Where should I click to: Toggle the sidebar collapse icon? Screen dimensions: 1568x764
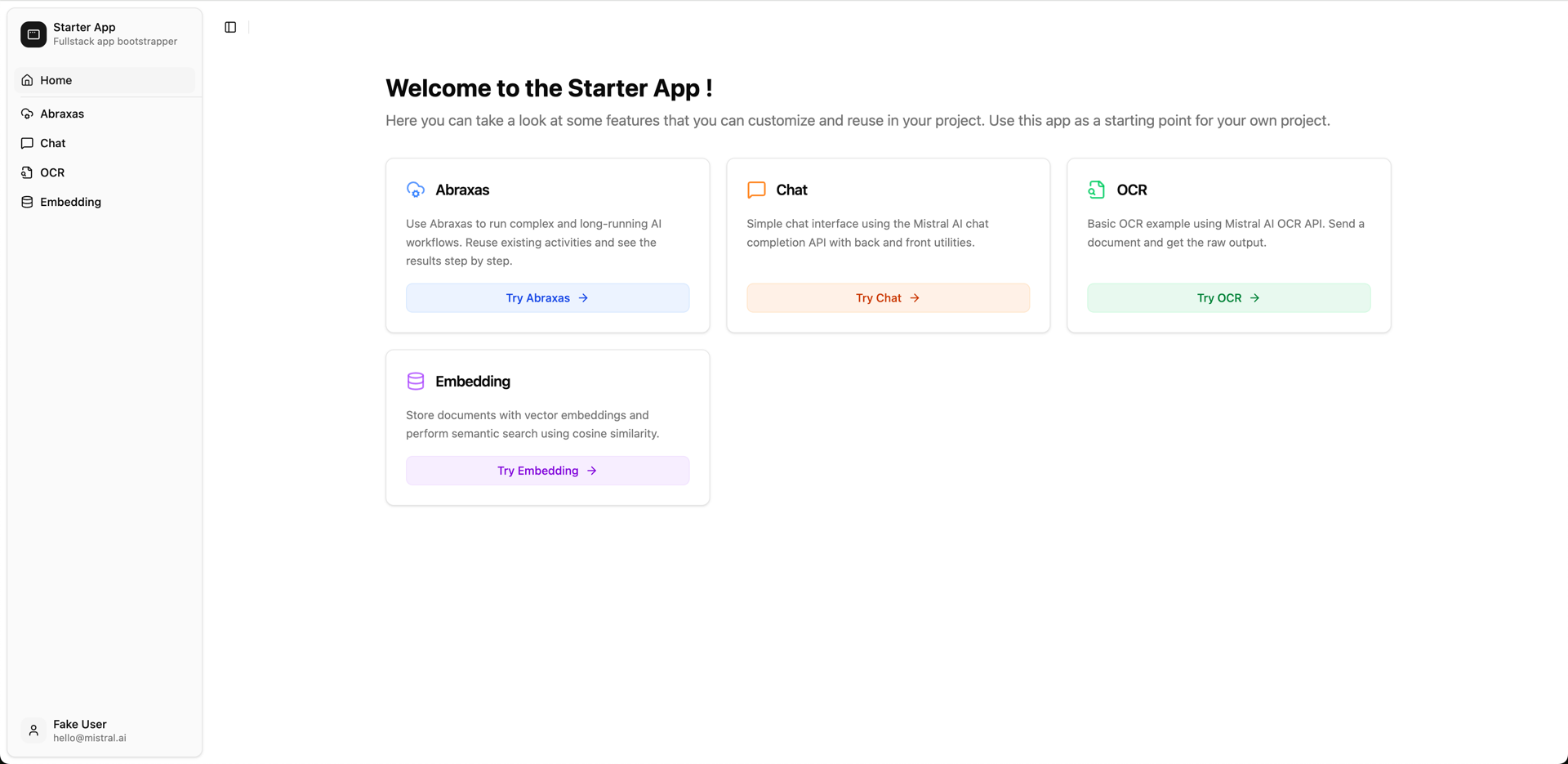[230, 28]
